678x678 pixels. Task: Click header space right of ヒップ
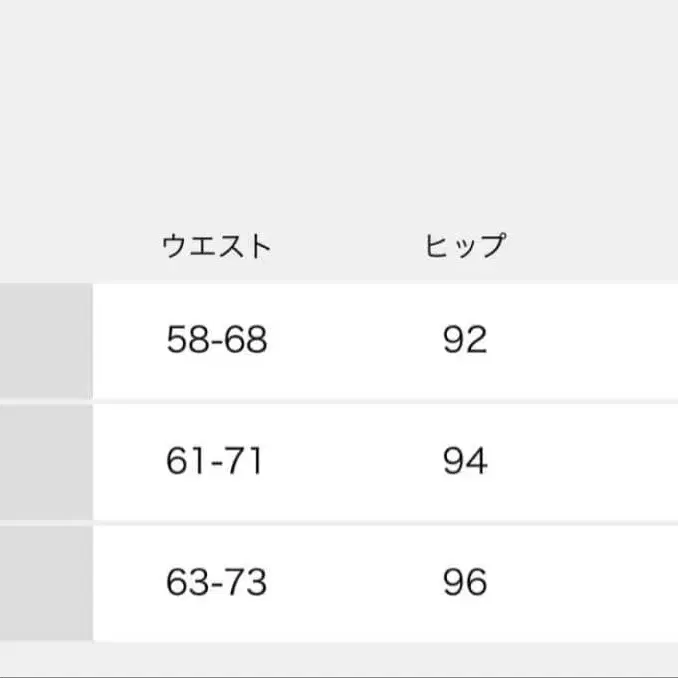[x=600, y=246]
